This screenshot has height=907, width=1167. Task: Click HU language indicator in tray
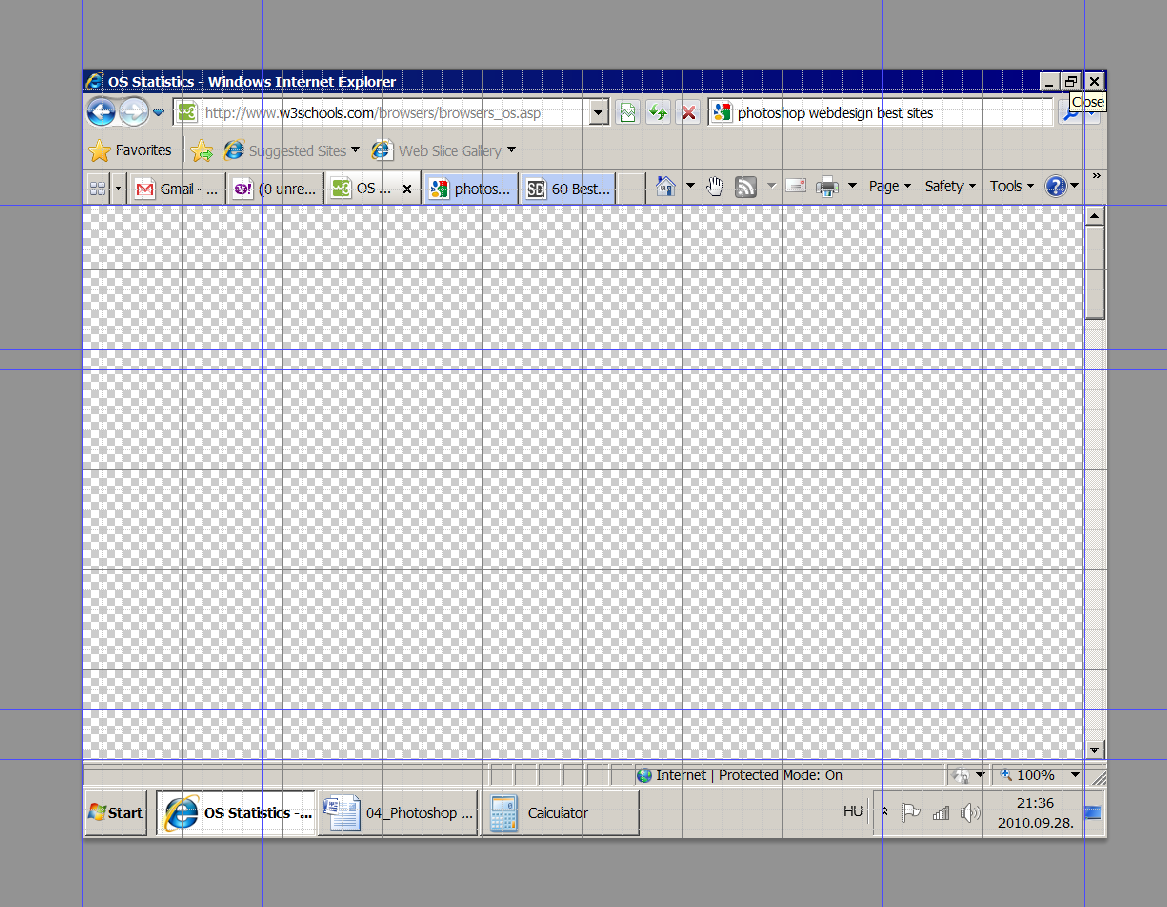click(x=853, y=811)
